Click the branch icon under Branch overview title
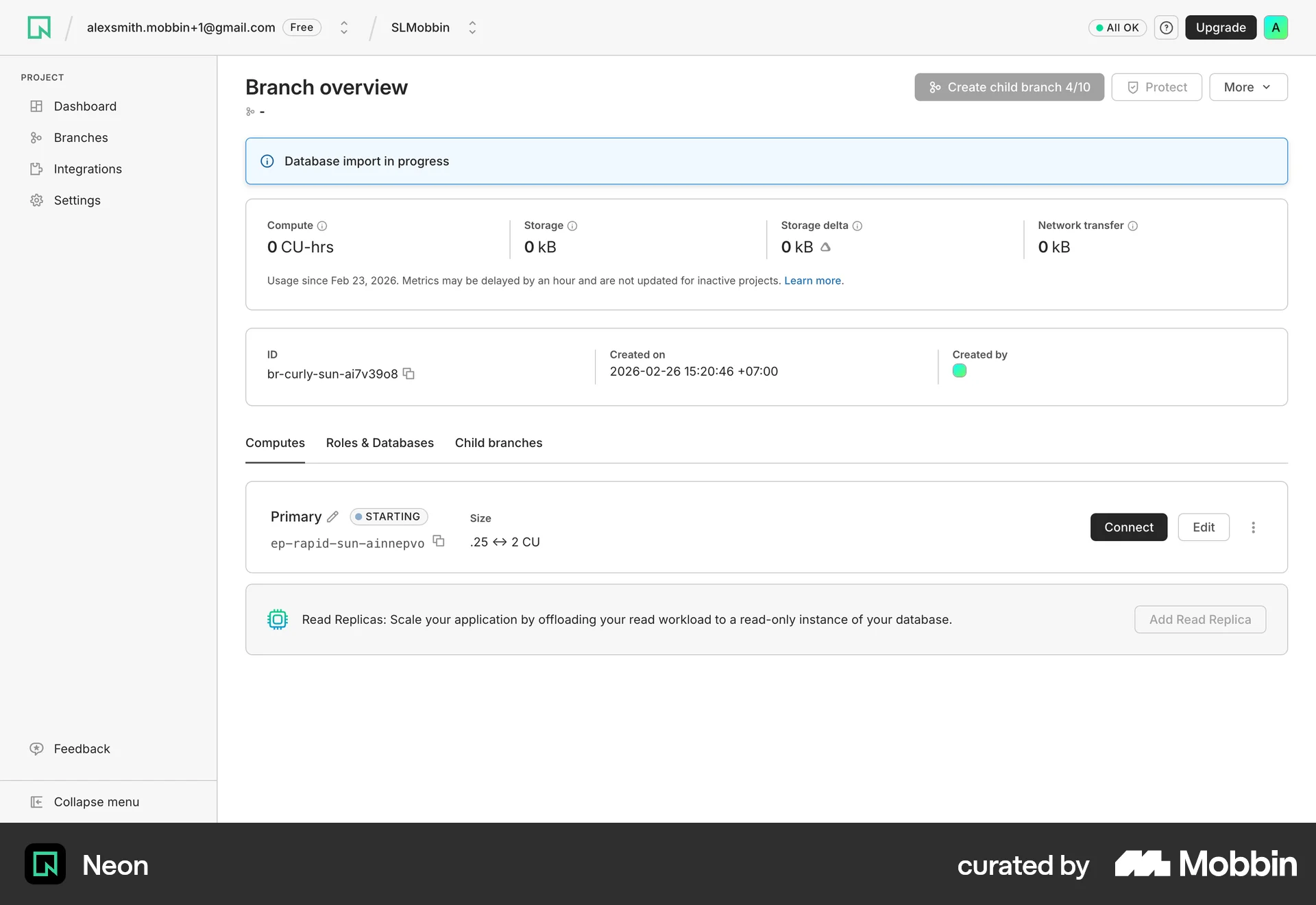Screen dimensions: 1316x905 pos(250,112)
